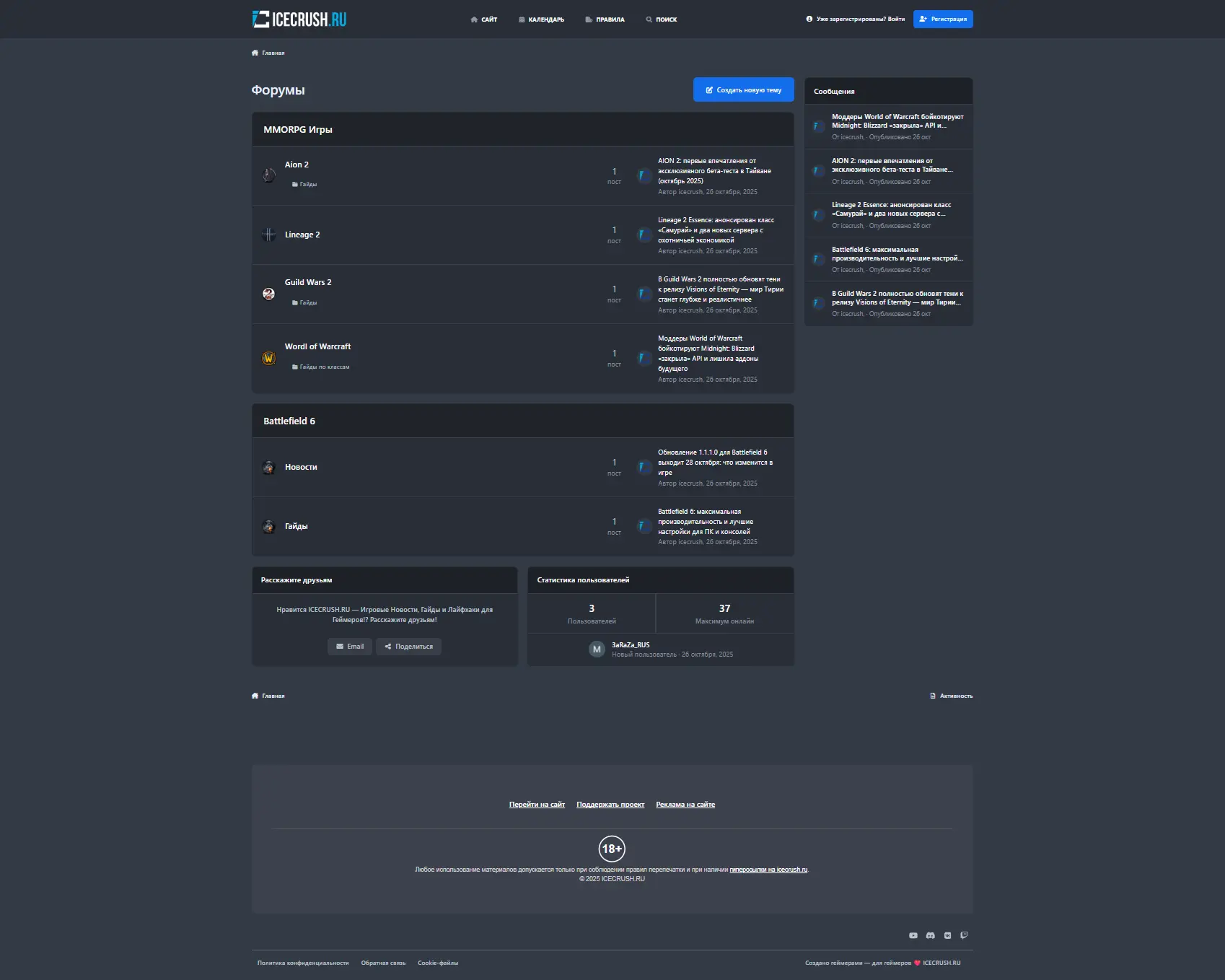Click the Aion 2 forum icon

[x=269, y=175]
